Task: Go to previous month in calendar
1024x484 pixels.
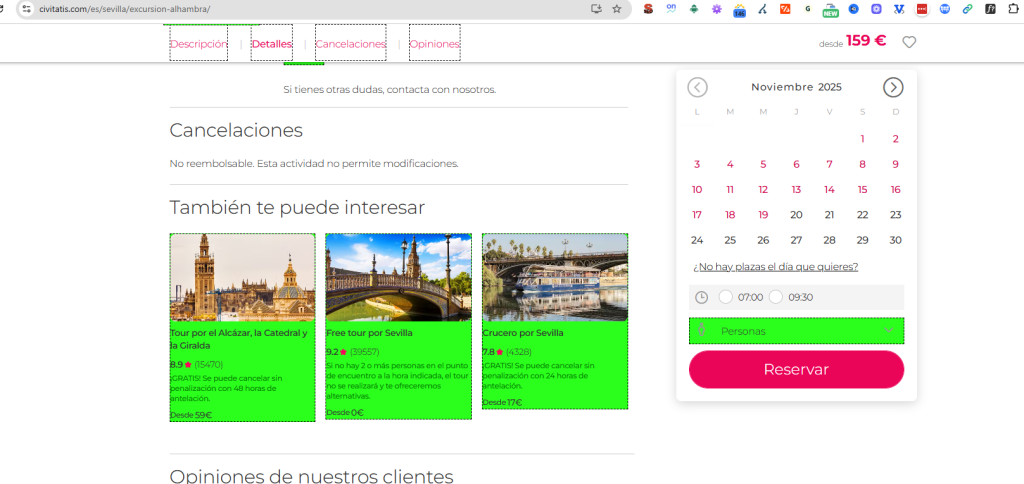Action: pyautogui.click(x=697, y=87)
